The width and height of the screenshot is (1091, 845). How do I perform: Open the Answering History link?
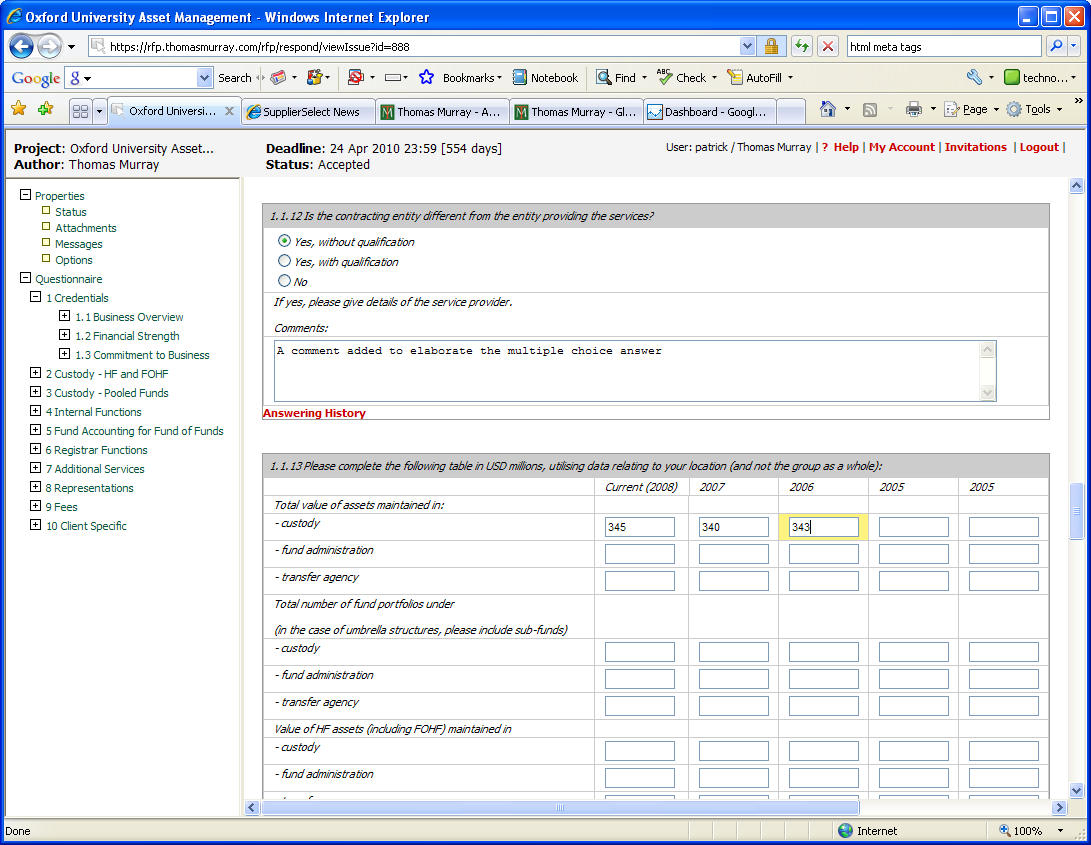point(314,413)
